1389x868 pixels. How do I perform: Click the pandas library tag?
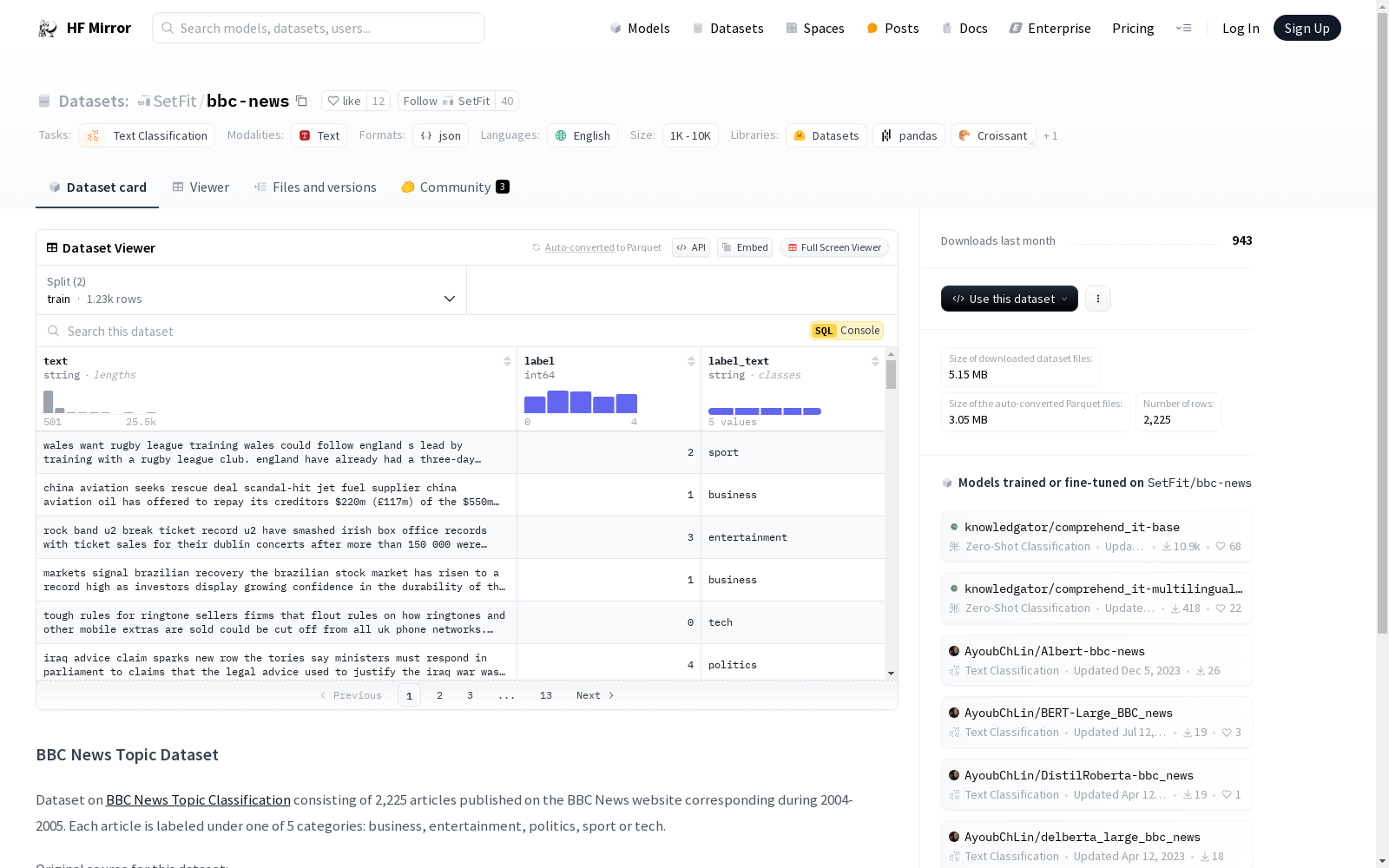coord(909,135)
